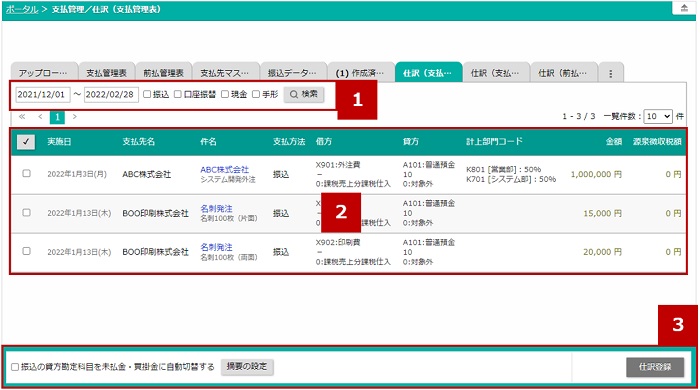Enable 未払金・買掛金 auto-switch checkbox

[x=15, y=367]
